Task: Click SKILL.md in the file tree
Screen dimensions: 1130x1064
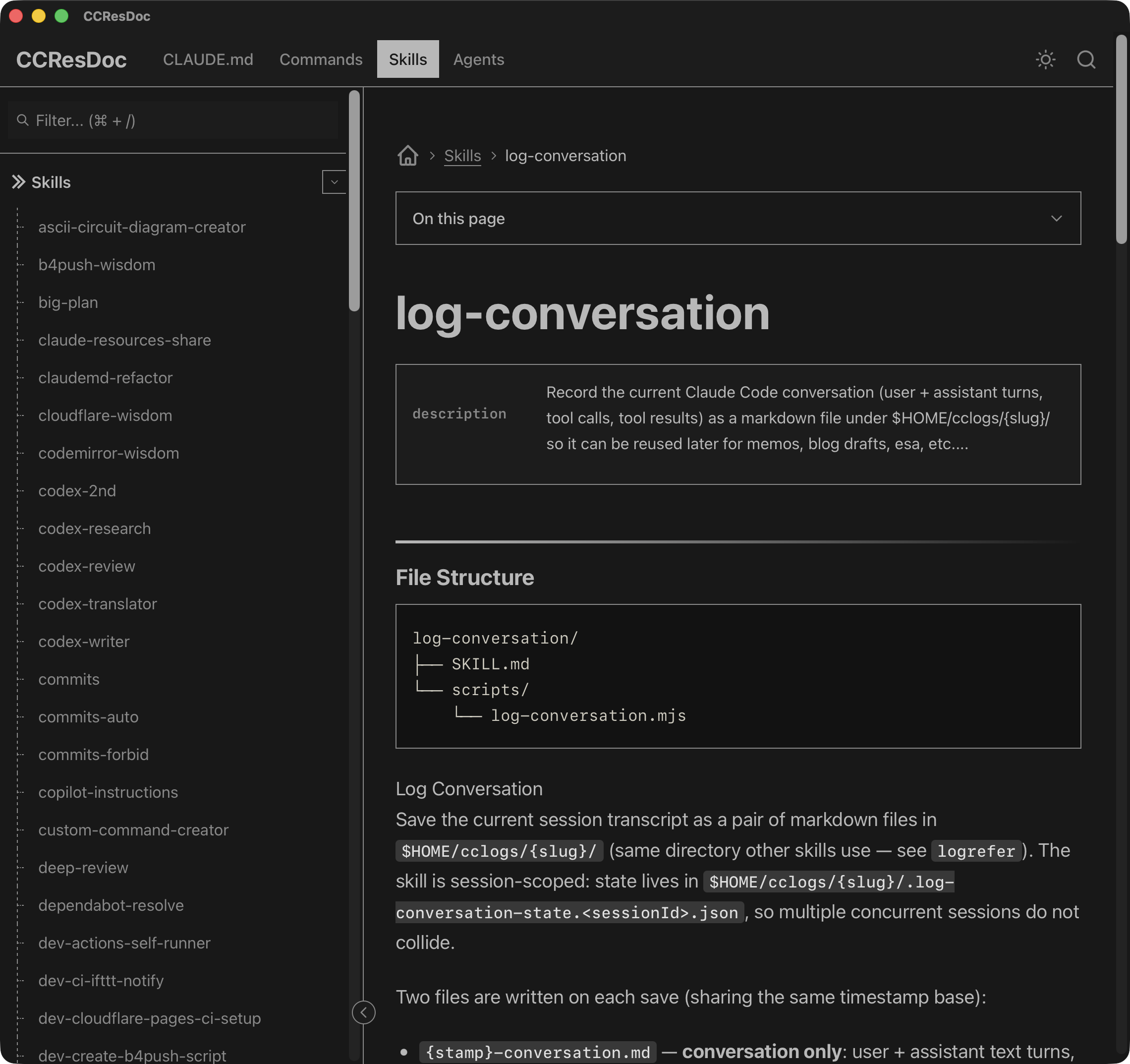Action: point(490,664)
